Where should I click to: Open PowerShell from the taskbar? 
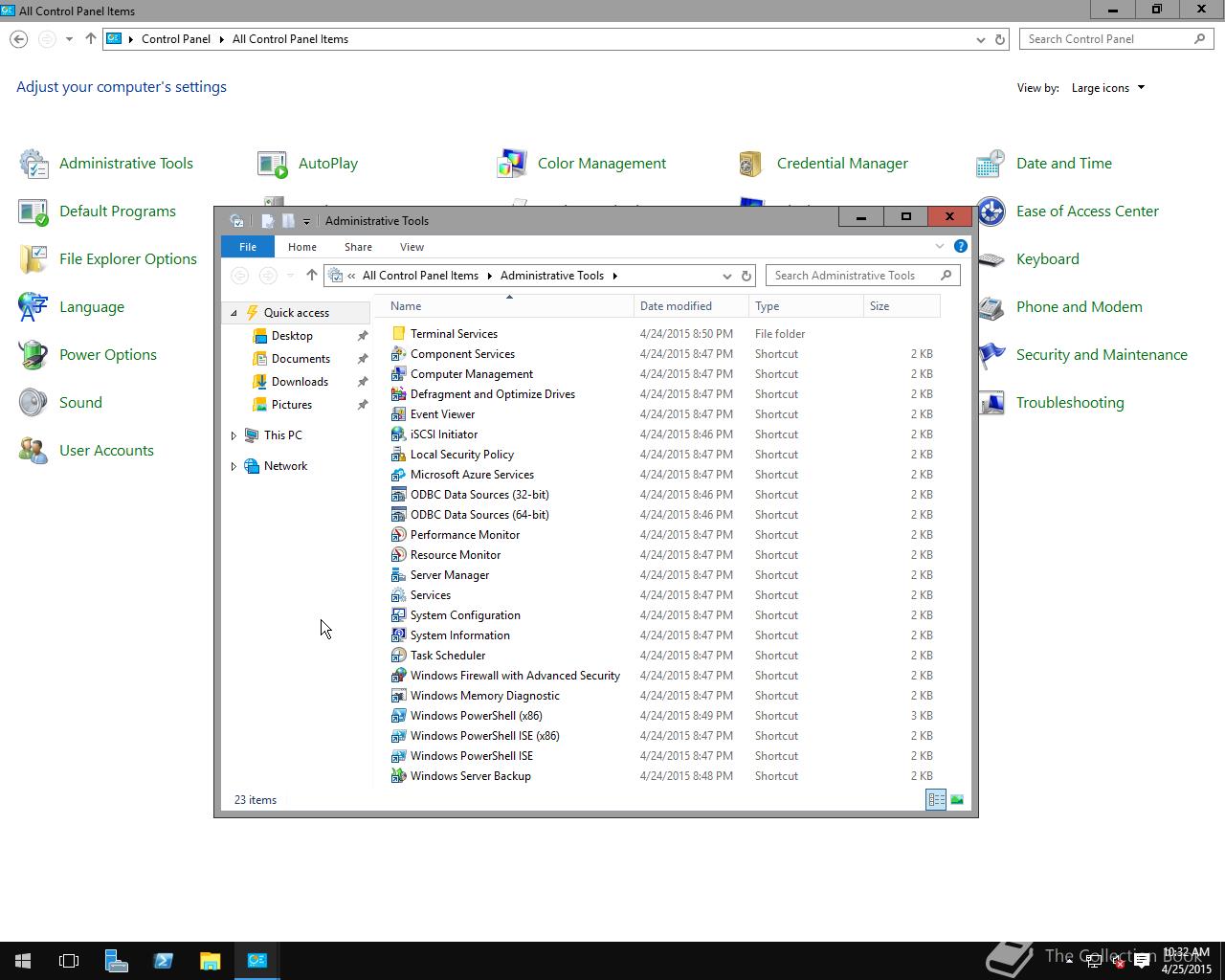(164, 961)
